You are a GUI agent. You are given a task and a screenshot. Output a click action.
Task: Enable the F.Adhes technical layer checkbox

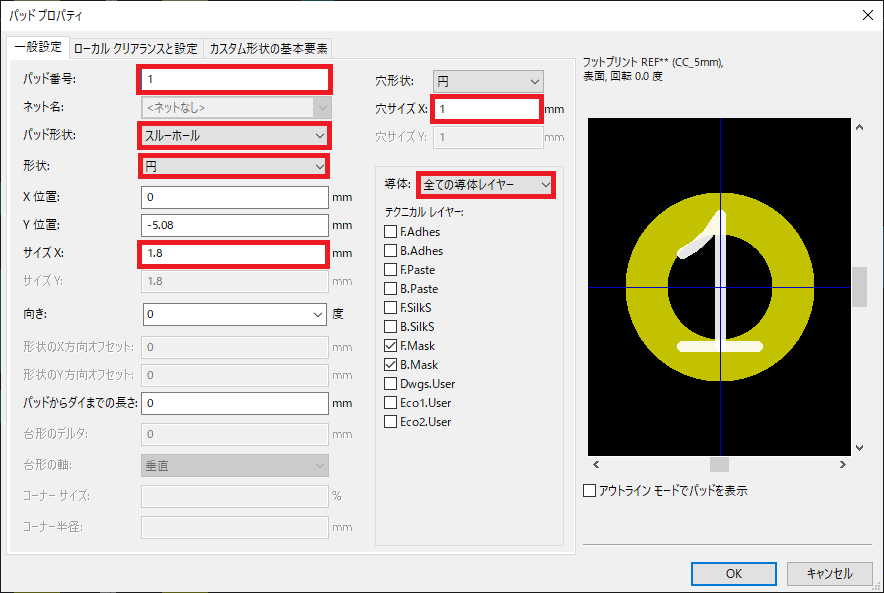[x=391, y=232]
